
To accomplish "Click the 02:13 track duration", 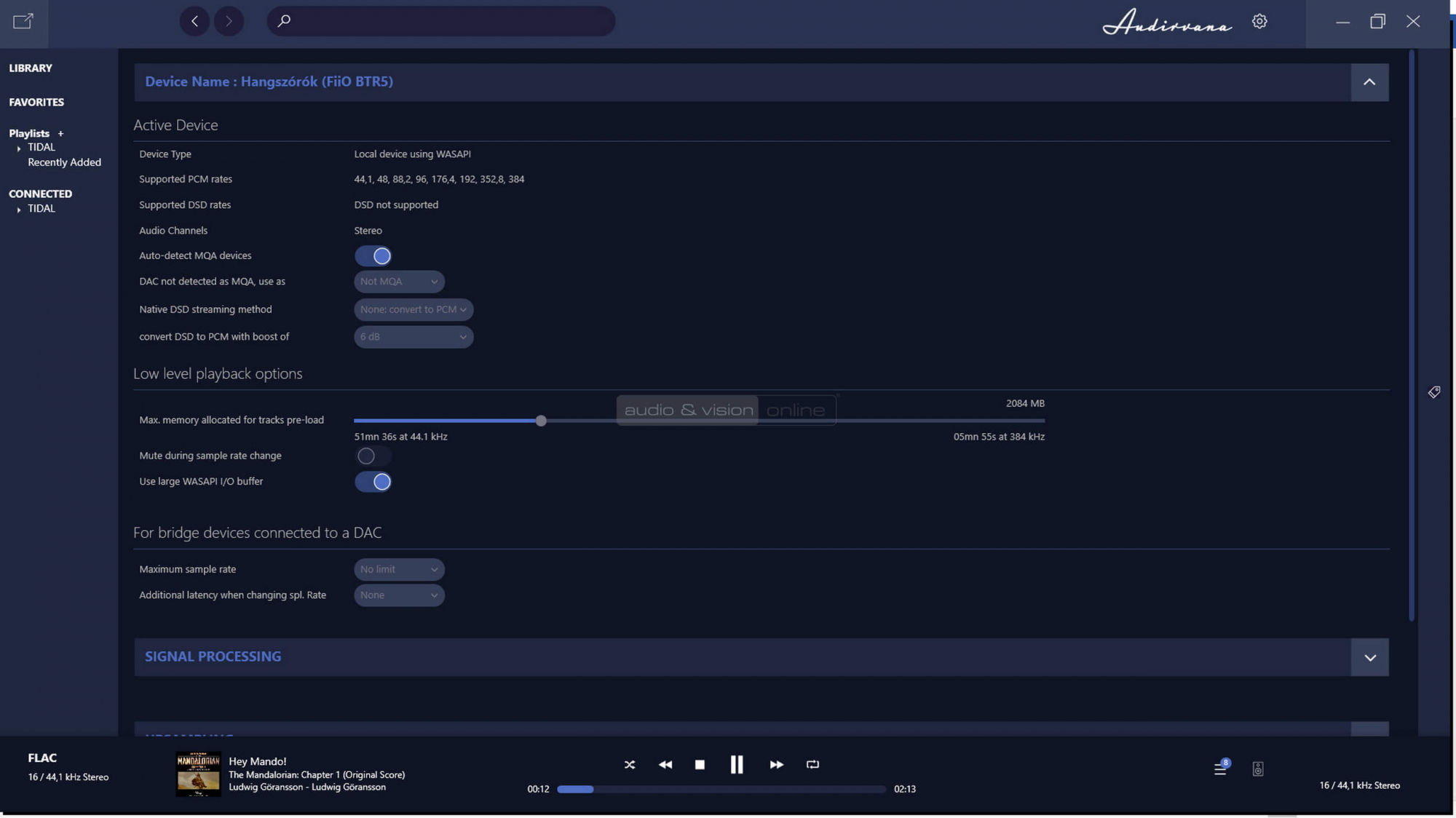I will 905,789.
